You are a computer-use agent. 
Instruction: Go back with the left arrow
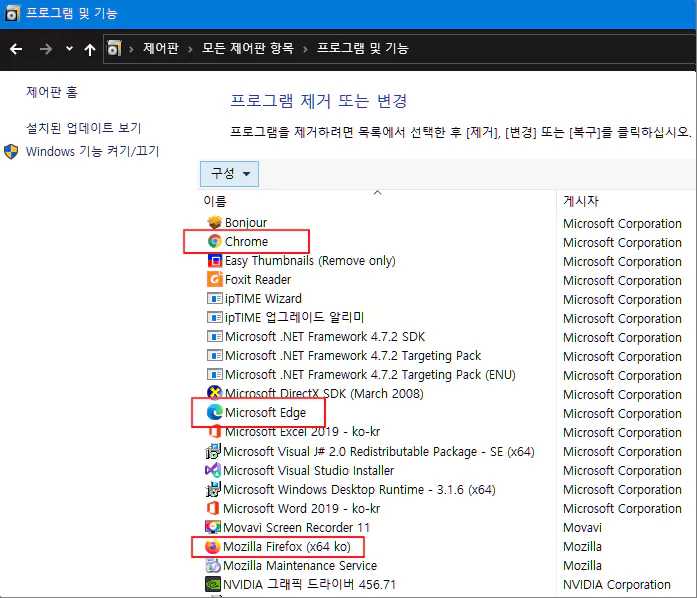pyautogui.click(x=16, y=48)
